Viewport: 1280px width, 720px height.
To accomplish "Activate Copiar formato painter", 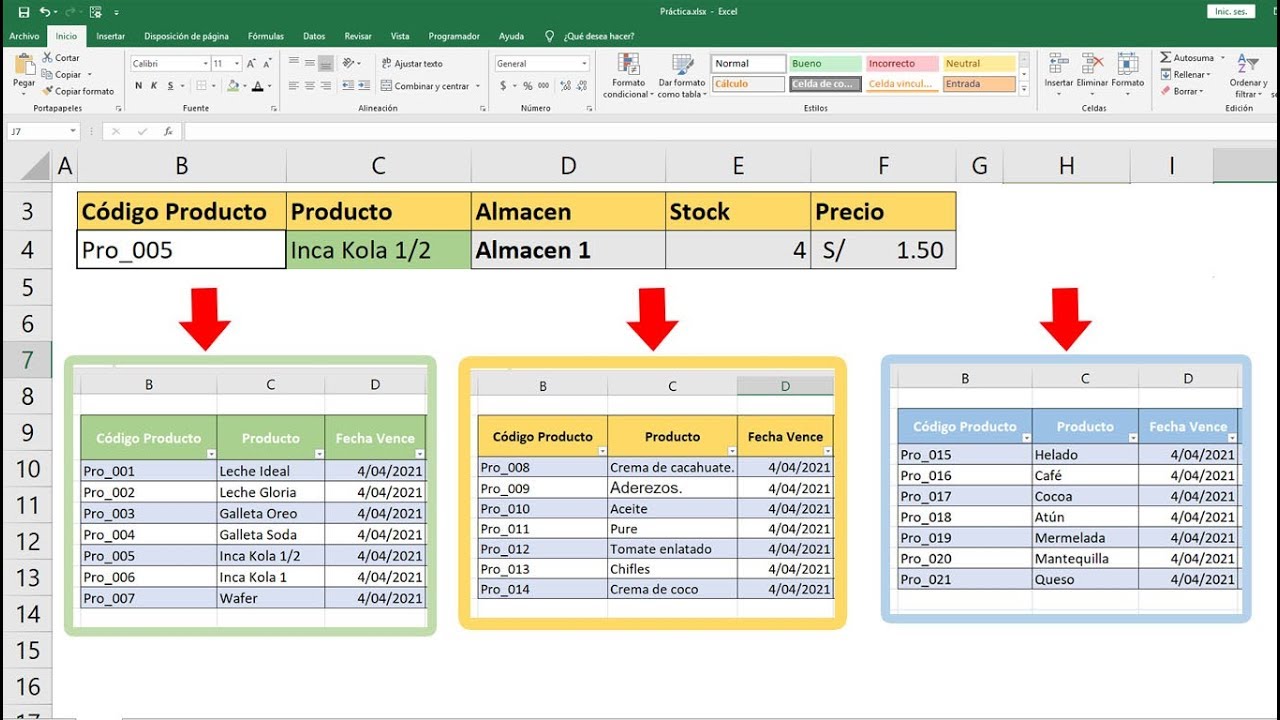I will [x=78, y=91].
